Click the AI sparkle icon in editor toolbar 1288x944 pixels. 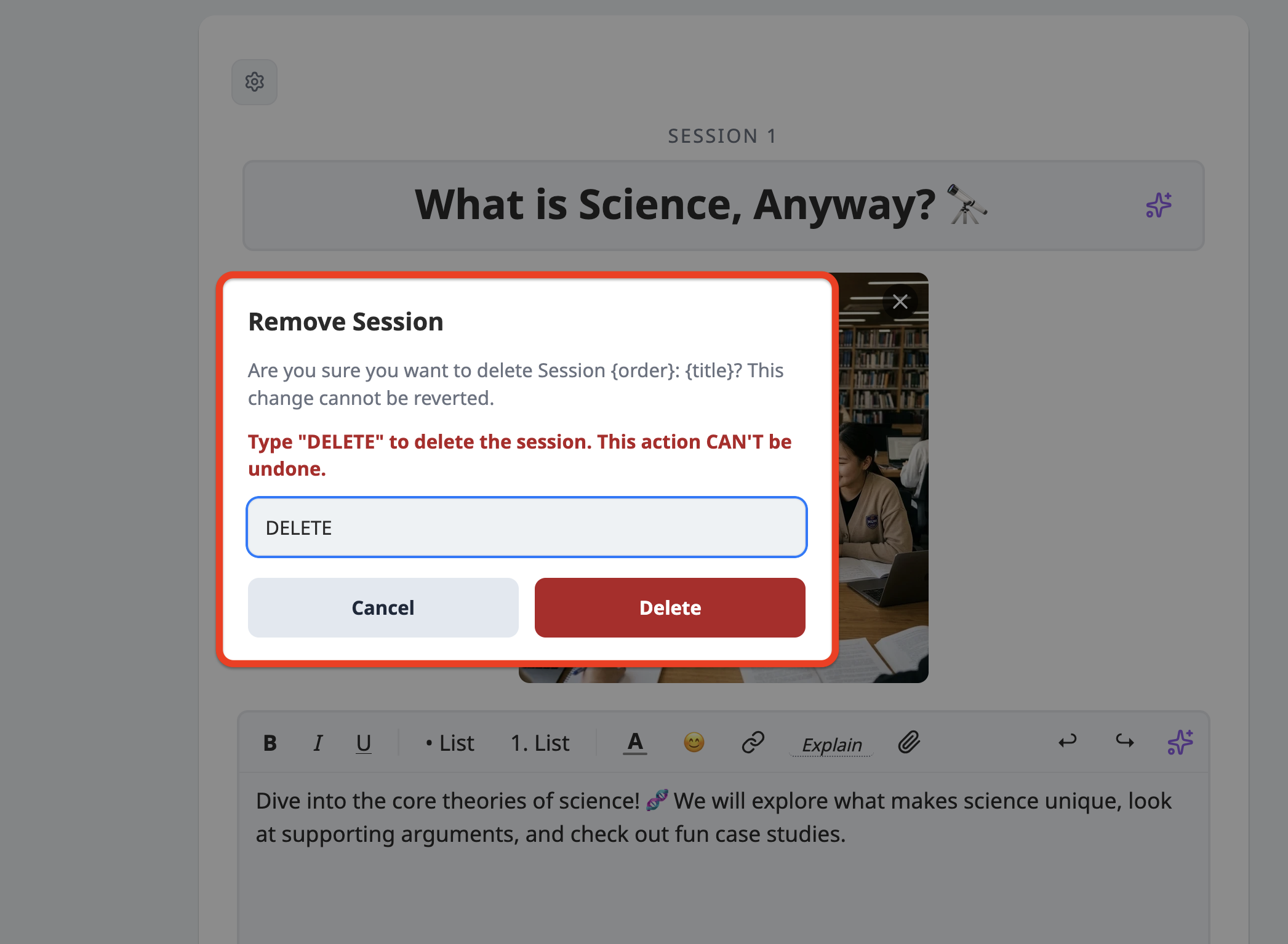point(1180,742)
